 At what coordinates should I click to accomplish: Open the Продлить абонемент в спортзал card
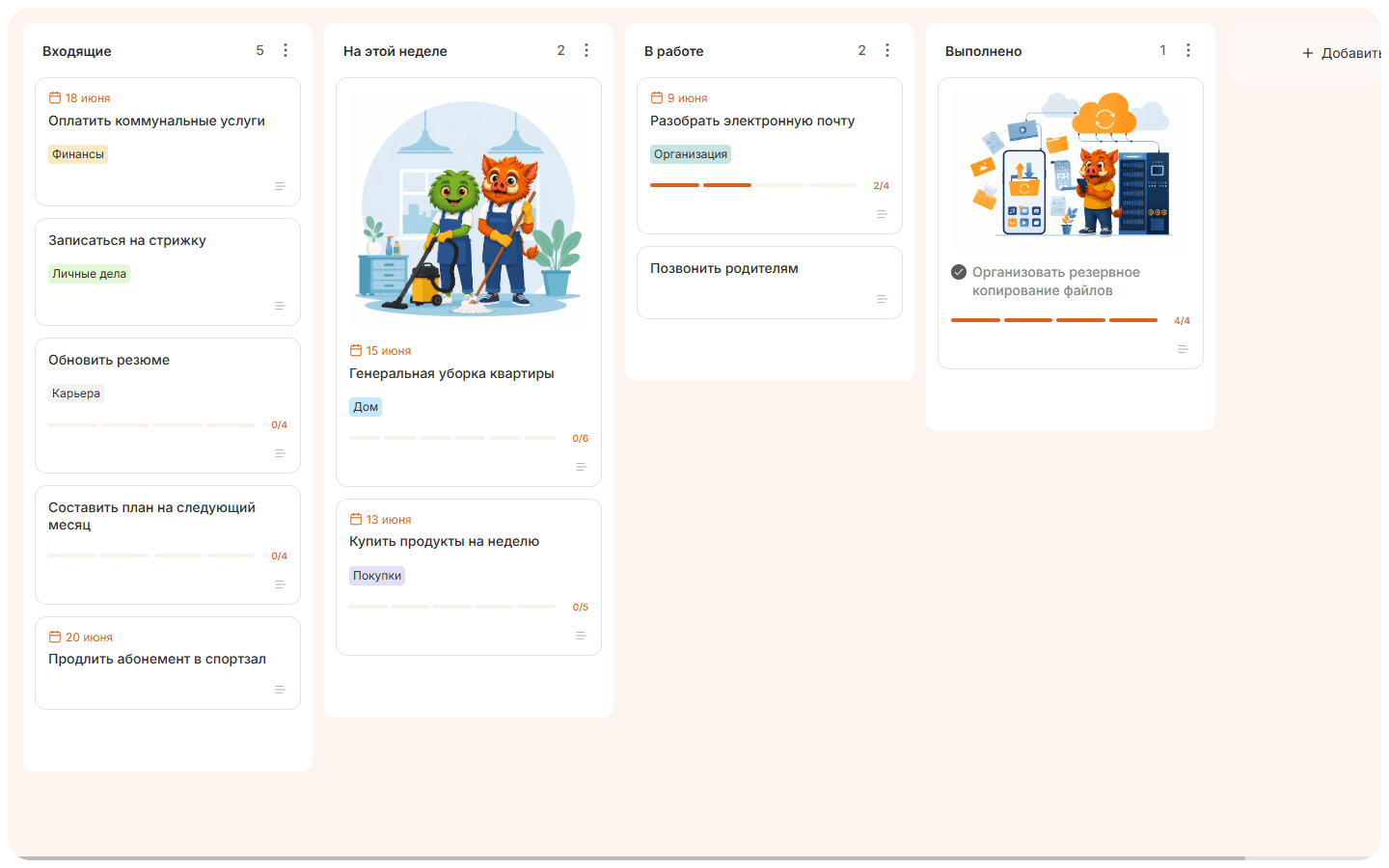[x=168, y=664]
